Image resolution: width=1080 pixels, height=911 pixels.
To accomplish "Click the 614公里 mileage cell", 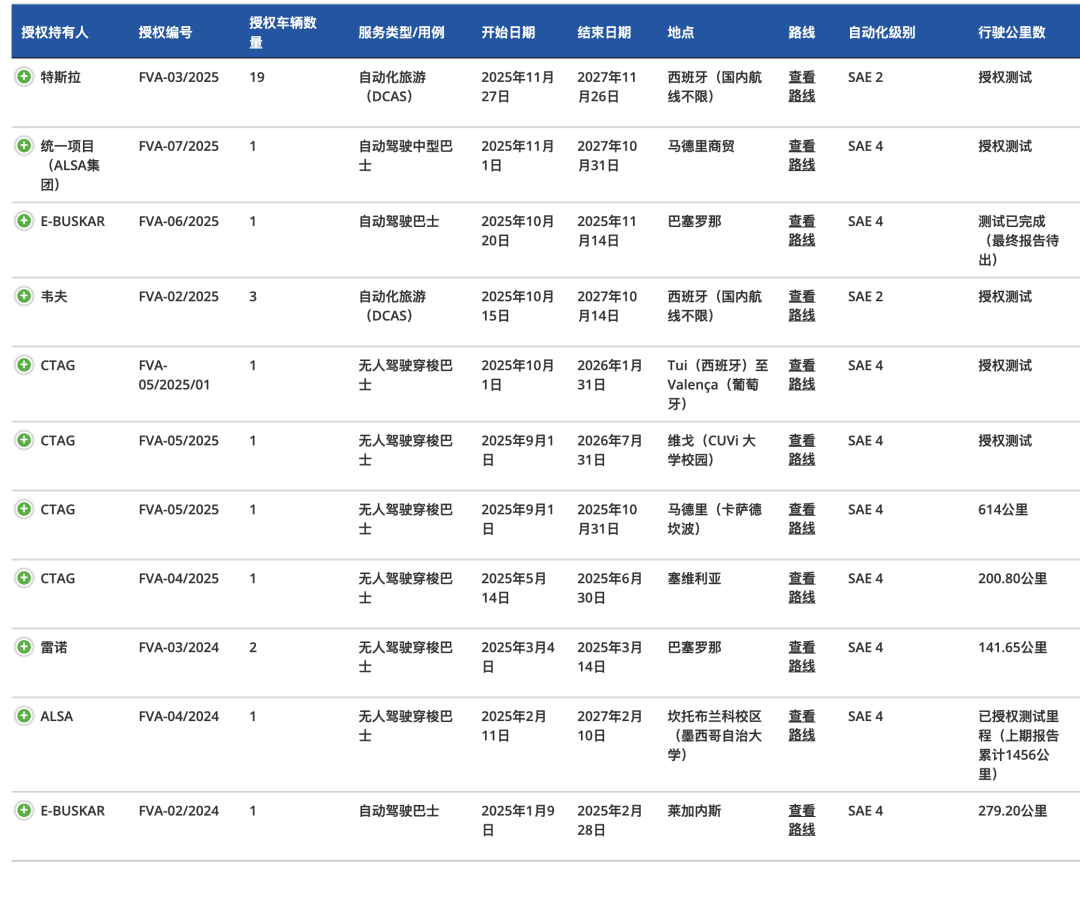I will (x=1003, y=510).
